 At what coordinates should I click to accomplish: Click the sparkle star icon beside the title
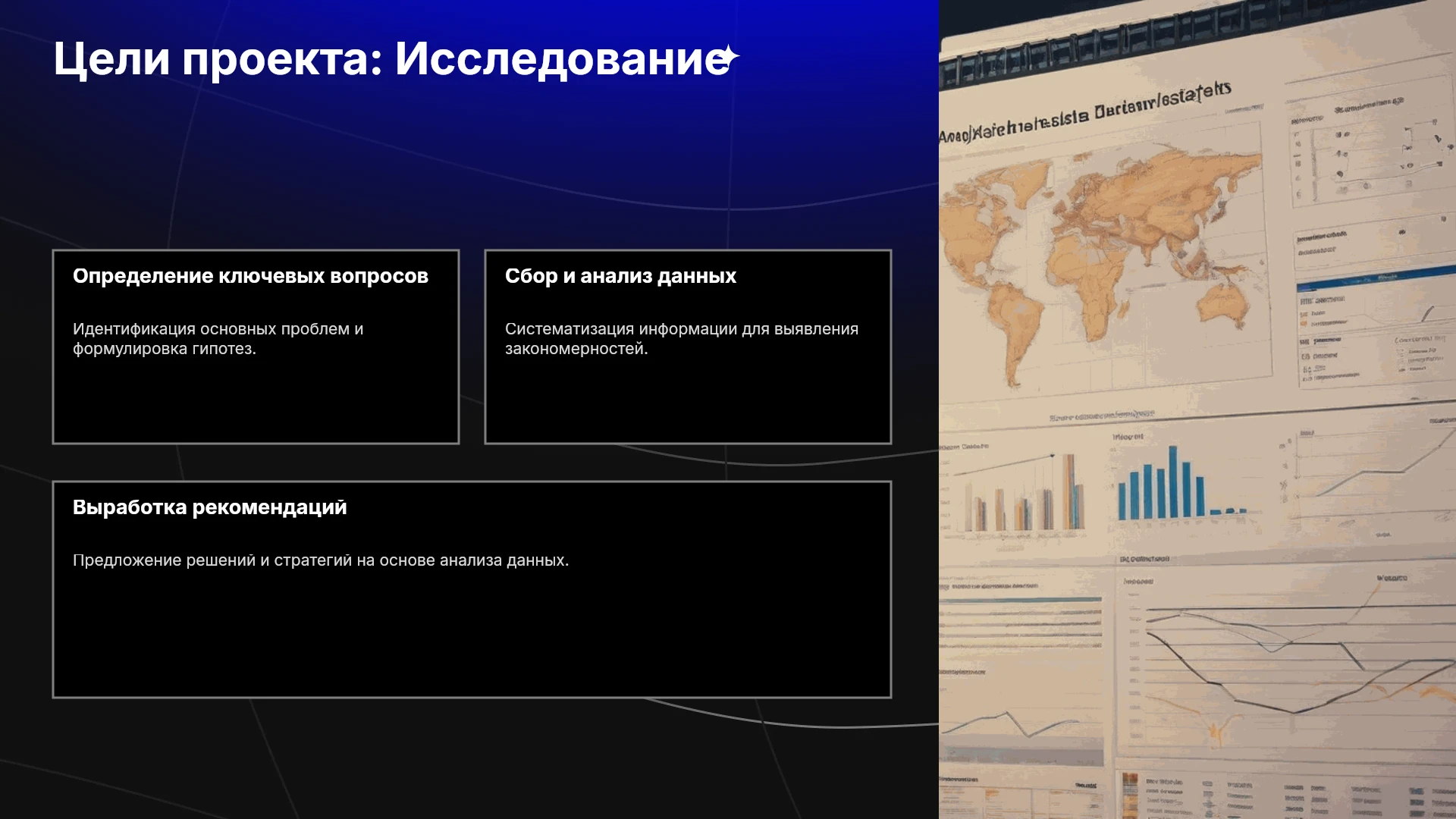pyautogui.click(x=728, y=57)
